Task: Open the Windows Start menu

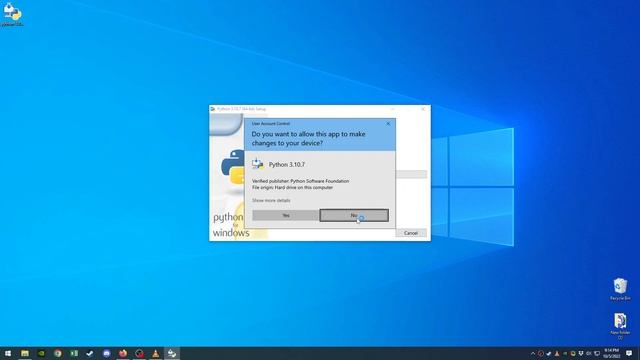Action: point(8,353)
